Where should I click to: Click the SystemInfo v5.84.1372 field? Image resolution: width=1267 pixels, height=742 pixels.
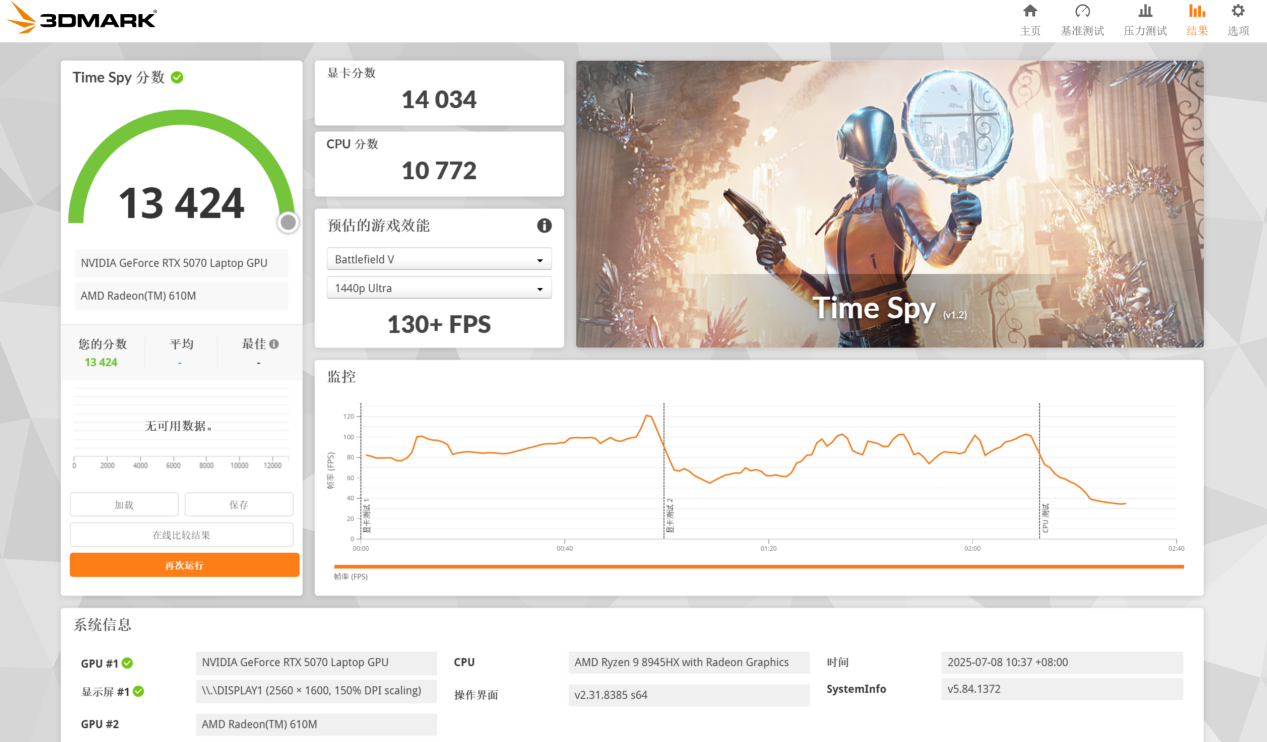[x=1062, y=689]
